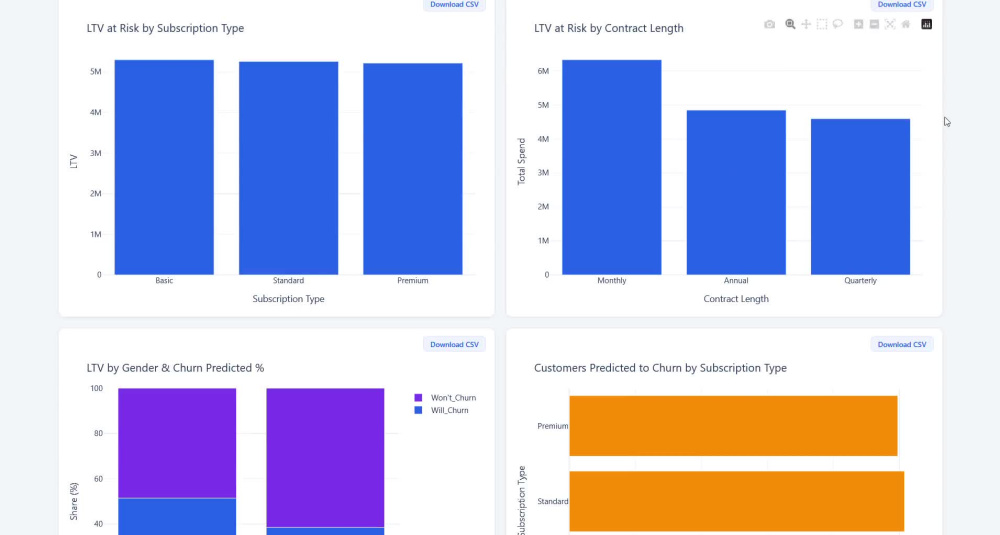The width and height of the screenshot is (1000, 535).
Task: Click the 'Monthly' x-axis tick label
Action: coord(612,281)
